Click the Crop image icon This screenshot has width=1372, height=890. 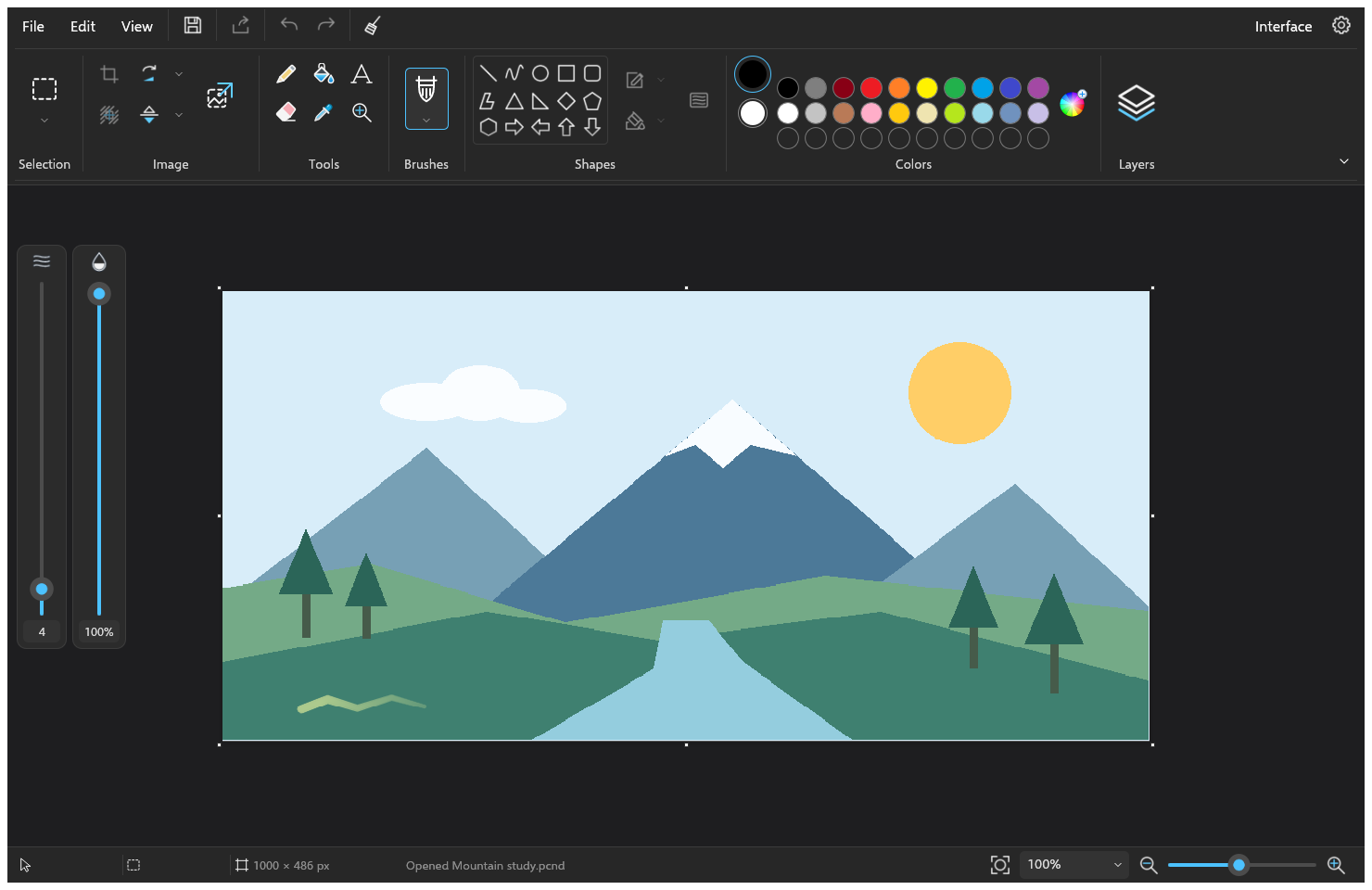click(109, 74)
